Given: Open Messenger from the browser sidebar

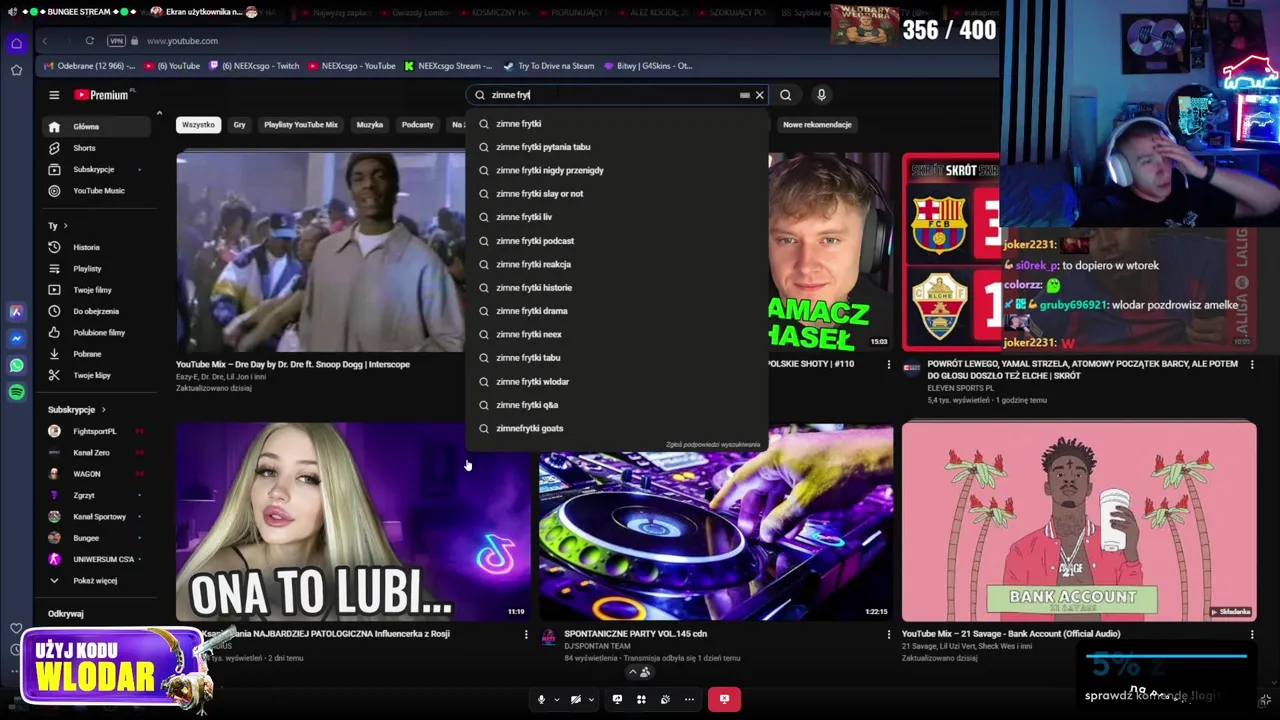Looking at the screenshot, I should pos(16,339).
